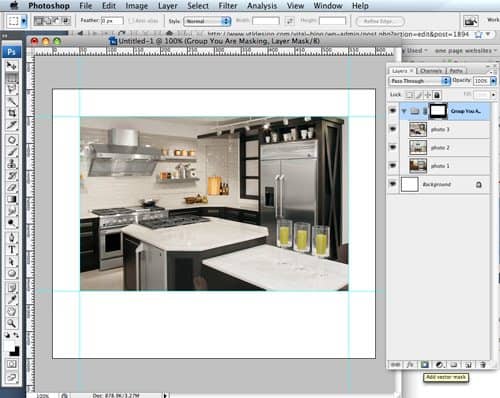Select the Magic Wand tool
500x398 pixels.
[12, 101]
